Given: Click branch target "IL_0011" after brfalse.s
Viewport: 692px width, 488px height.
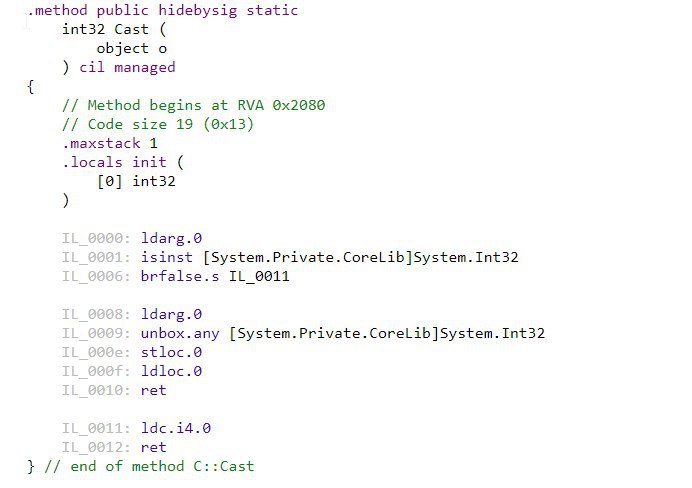Looking at the screenshot, I should point(259,277).
